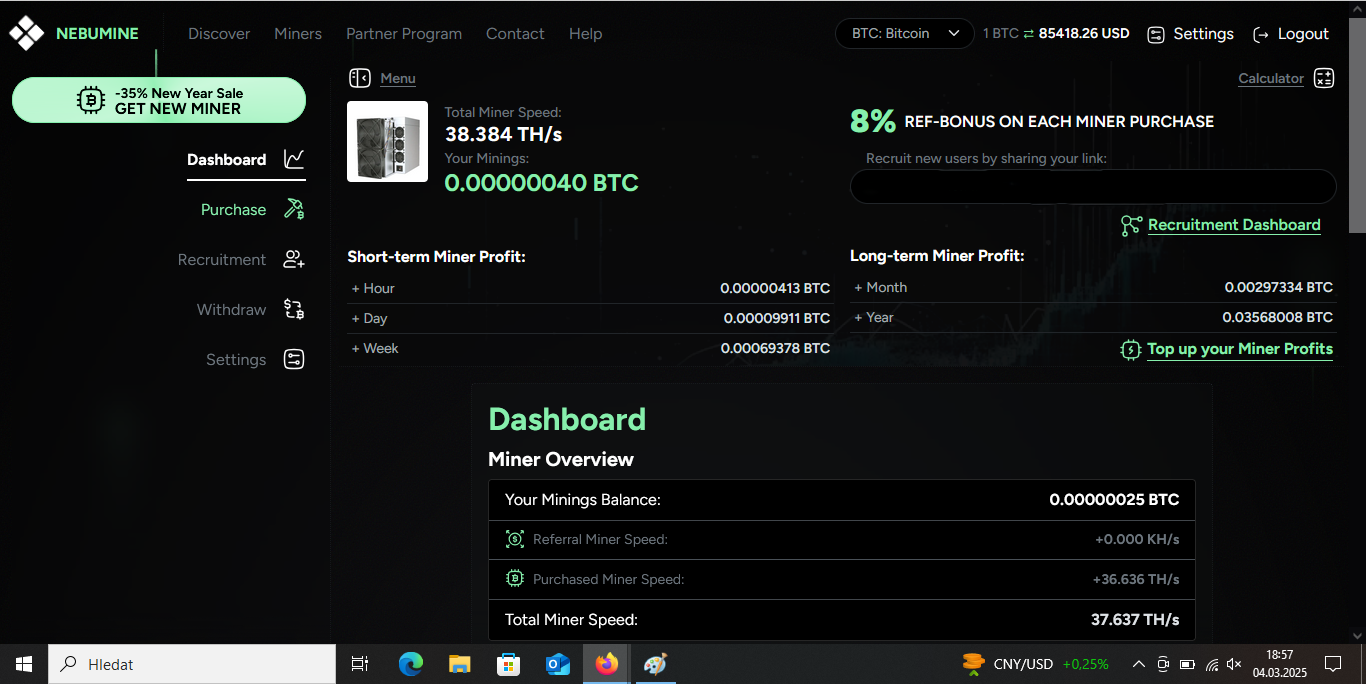Go to the Partner Program page
The height and width of the screenshot is (684, 1366).
coord(404,34)
